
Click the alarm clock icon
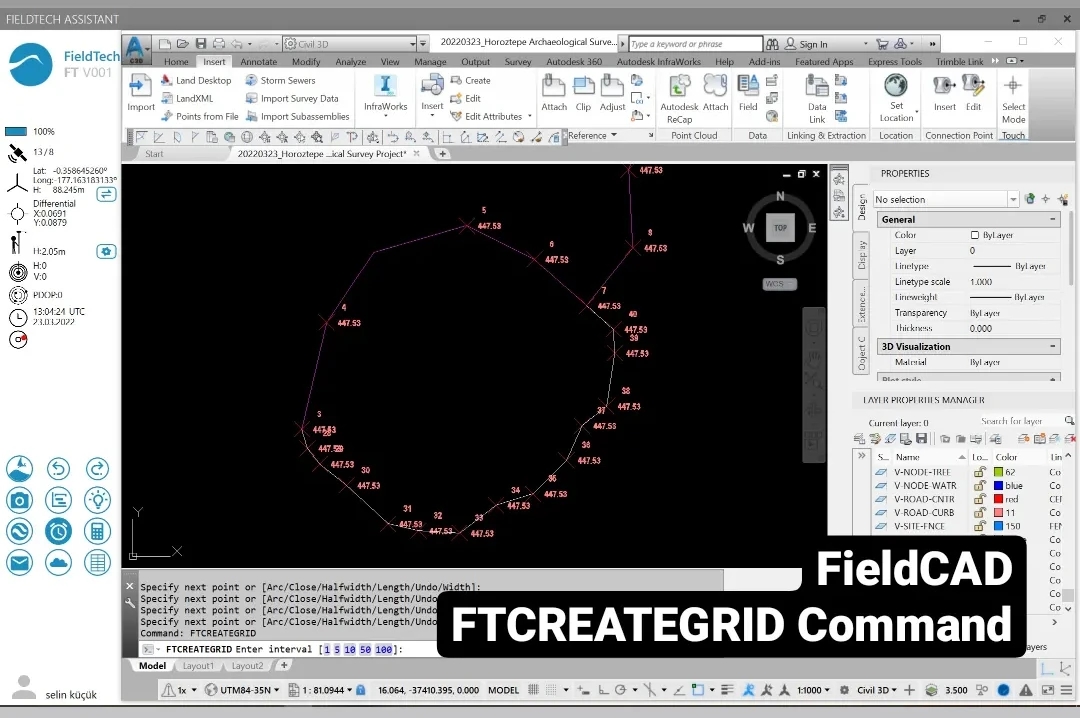58,531
